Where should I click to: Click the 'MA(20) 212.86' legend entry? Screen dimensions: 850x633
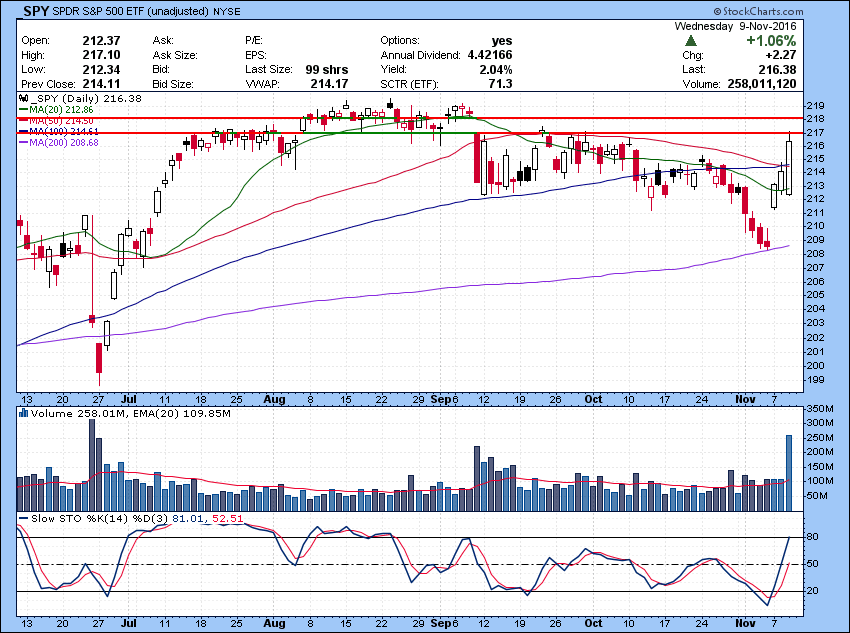pos(61,109)
